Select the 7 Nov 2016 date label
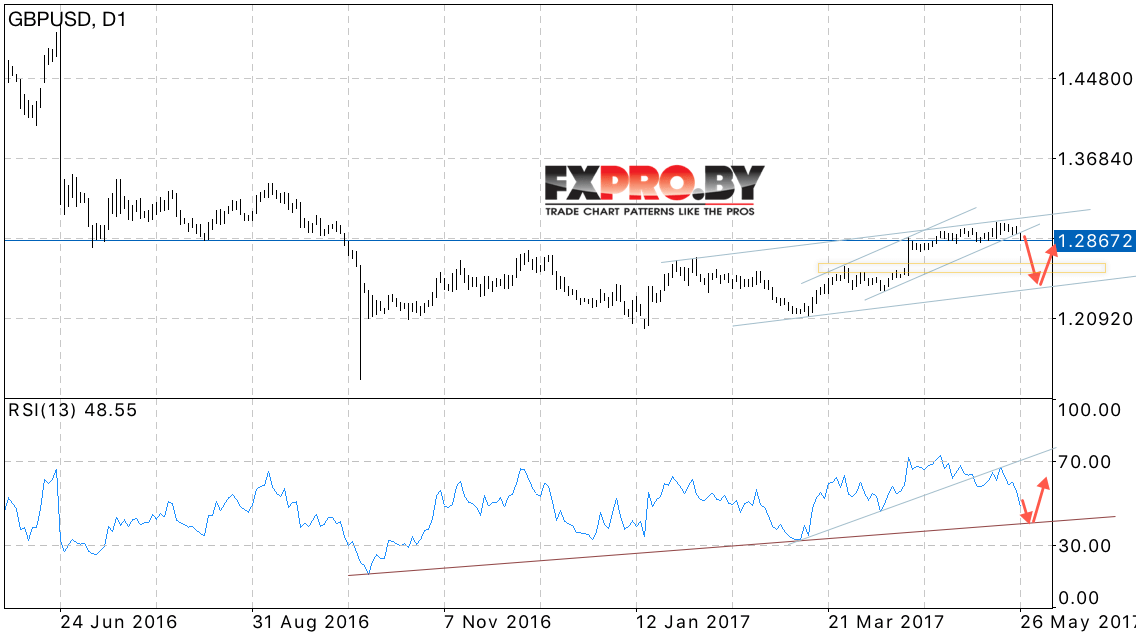The width and height of the screenshot is (1136, 640). 498,622
